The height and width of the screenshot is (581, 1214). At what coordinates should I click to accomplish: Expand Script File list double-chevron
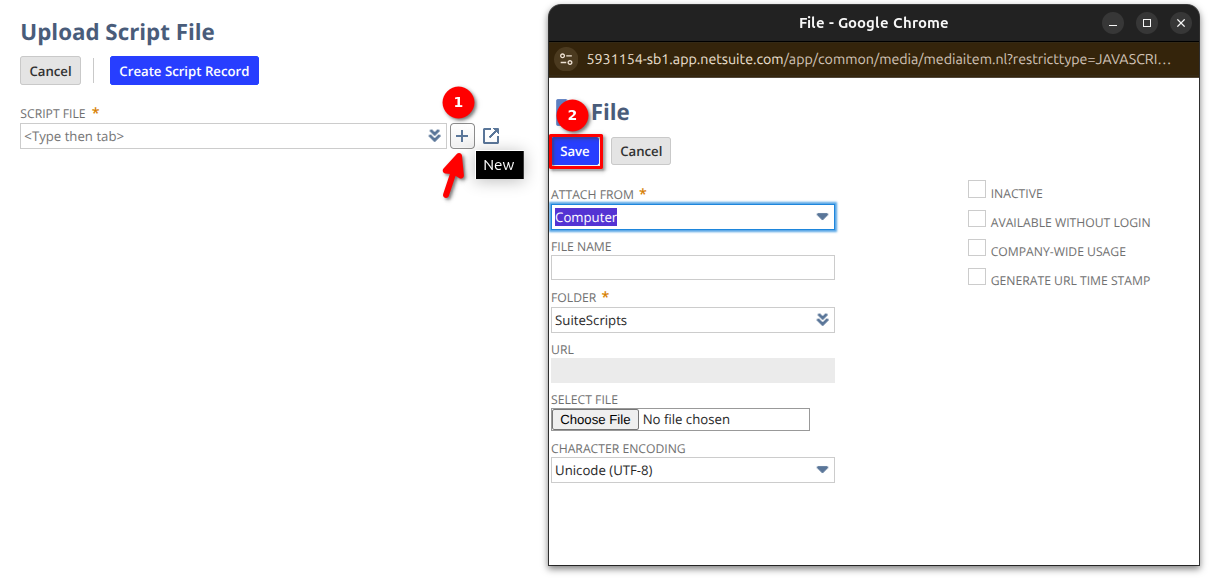(434, 136)
